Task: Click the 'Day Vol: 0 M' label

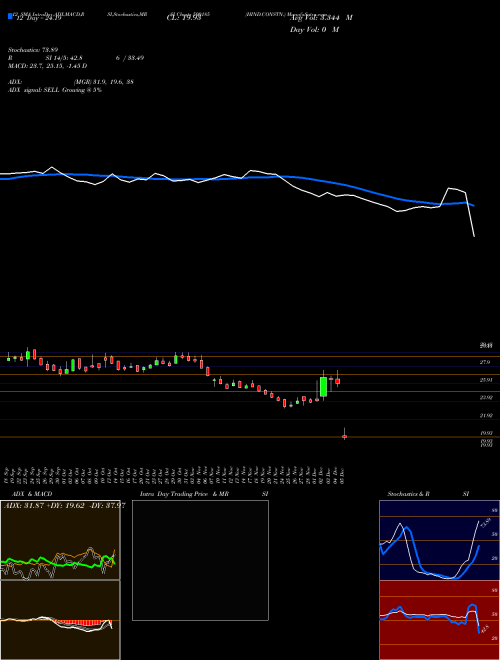Action: [x=314, y=30]
